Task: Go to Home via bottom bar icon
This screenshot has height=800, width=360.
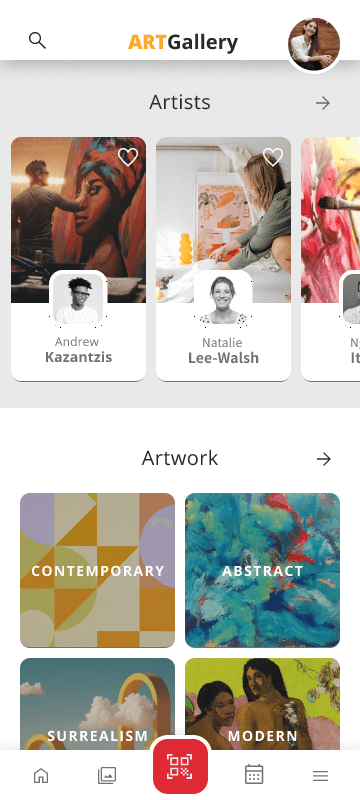Action: 41,776
